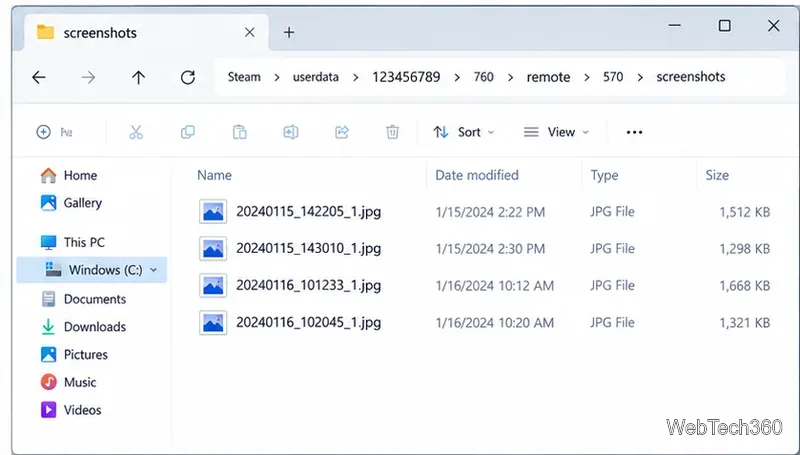Navigate to remote breadcrumb folder

(x=548, y=77)
